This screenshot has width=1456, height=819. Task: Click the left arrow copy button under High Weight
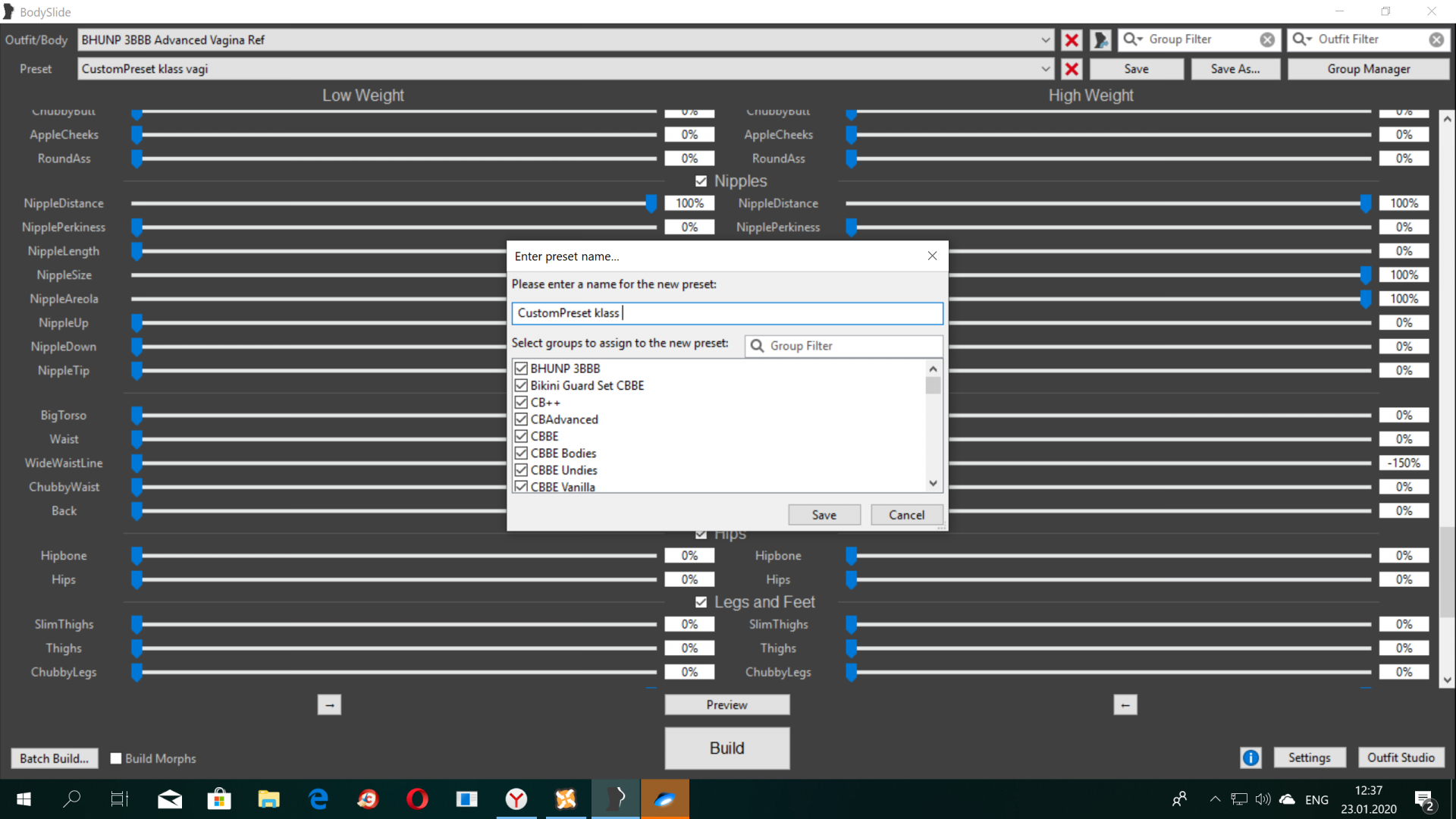click(x=1125, y=705)
